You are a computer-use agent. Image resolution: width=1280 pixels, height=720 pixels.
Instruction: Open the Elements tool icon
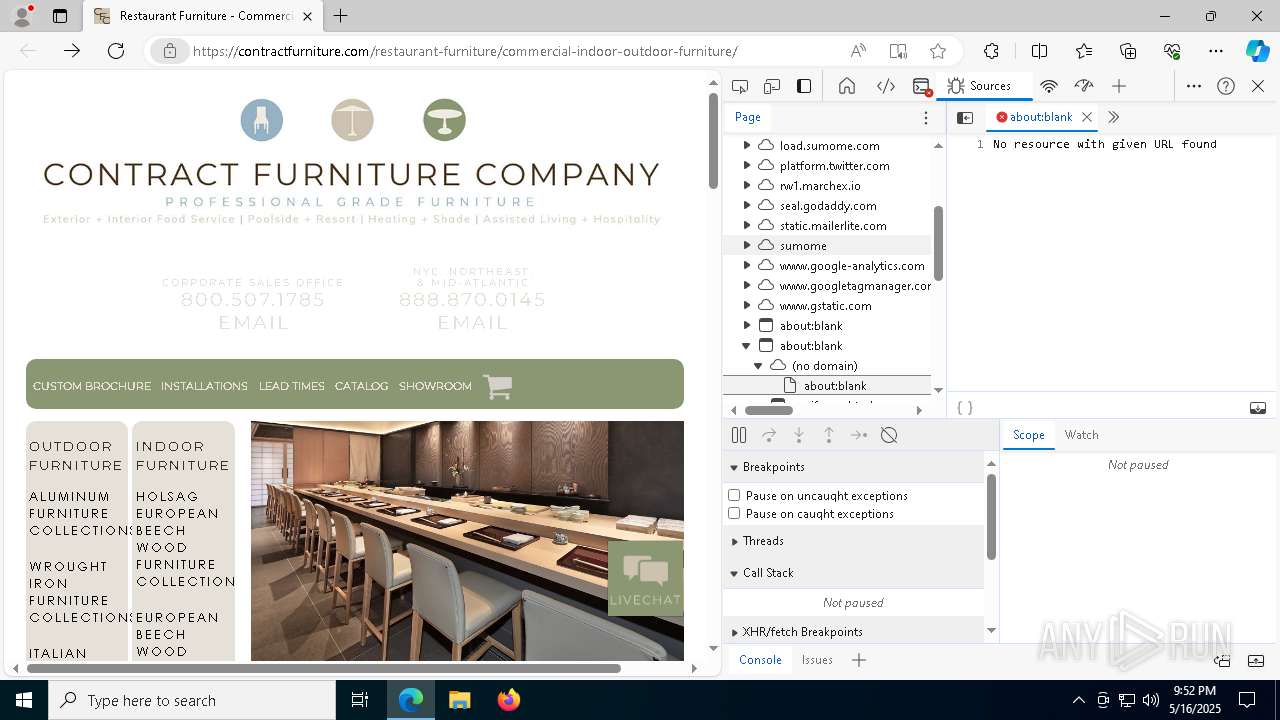click(886, 86)
